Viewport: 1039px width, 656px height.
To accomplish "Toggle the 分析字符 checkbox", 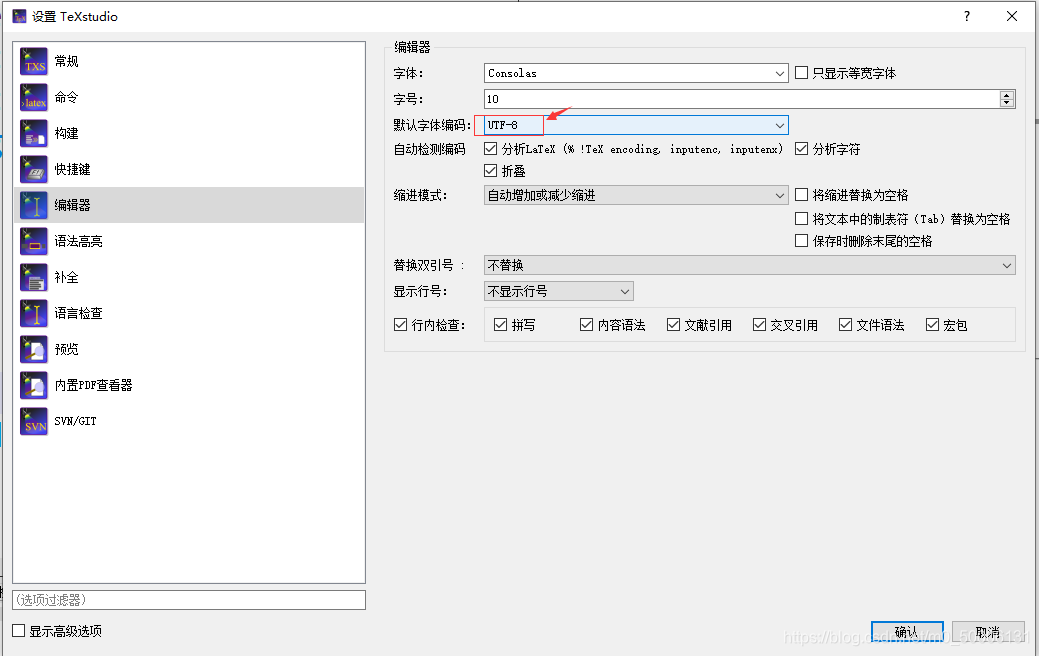I will click(801, 148).
